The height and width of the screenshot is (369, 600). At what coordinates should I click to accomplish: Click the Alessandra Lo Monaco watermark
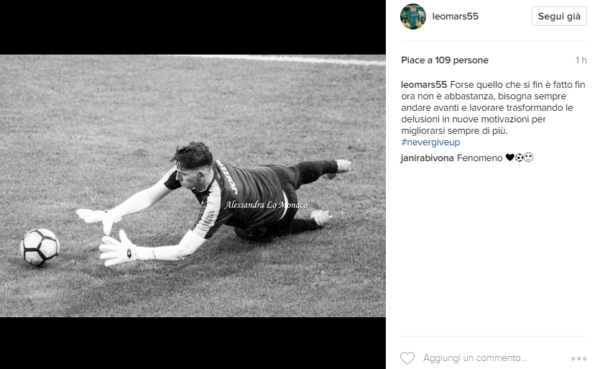click(266, 205)
